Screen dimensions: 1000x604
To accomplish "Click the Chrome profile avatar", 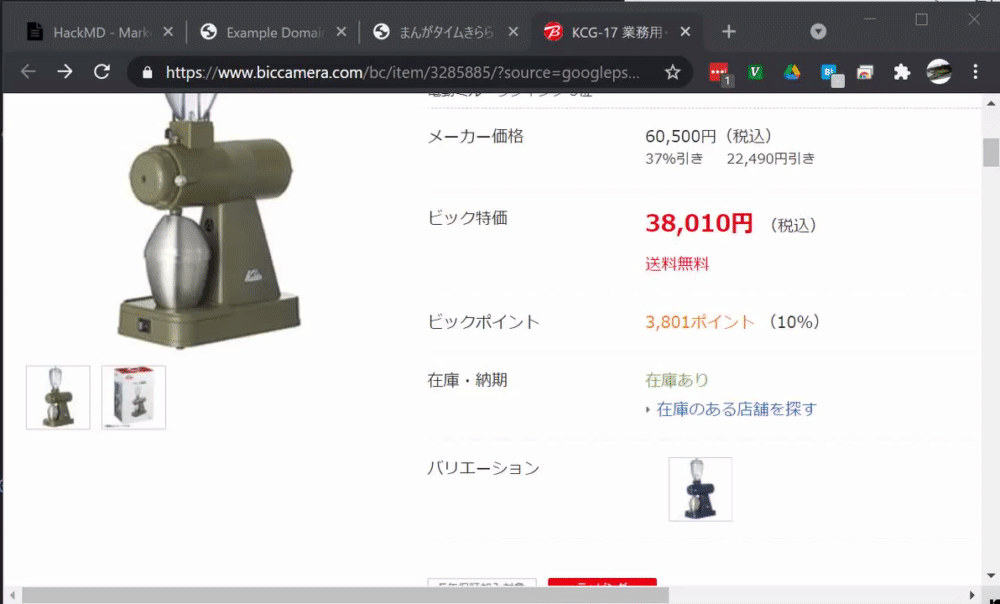I will 938,72.
